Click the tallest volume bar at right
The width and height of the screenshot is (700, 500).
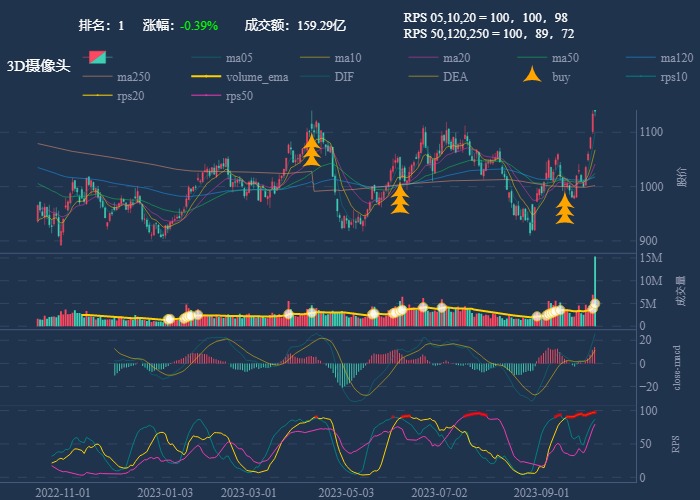(x=595, y=280)
